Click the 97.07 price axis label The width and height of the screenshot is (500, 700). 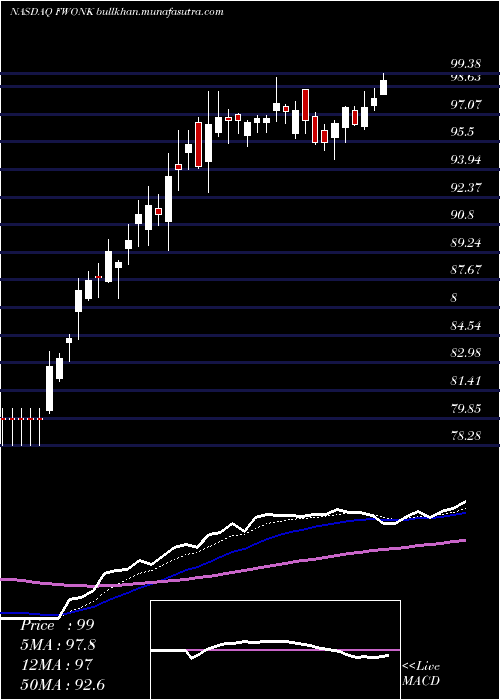point(466,105)
